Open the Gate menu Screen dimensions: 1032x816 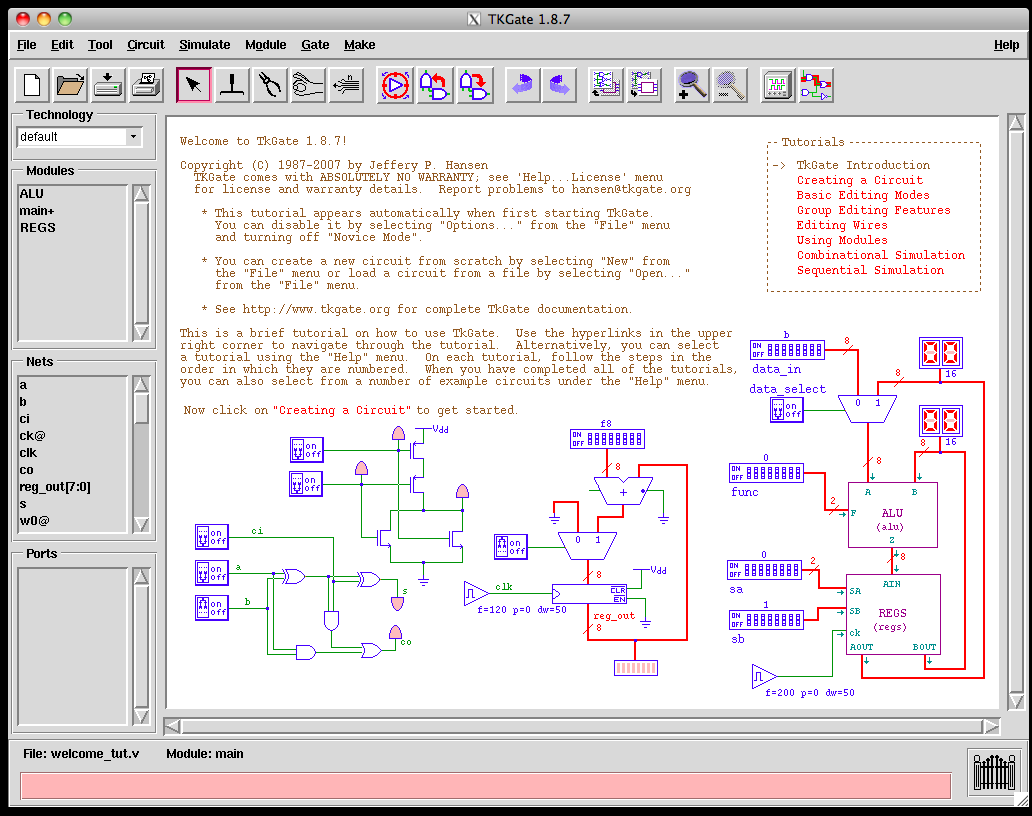coord(315,45)
